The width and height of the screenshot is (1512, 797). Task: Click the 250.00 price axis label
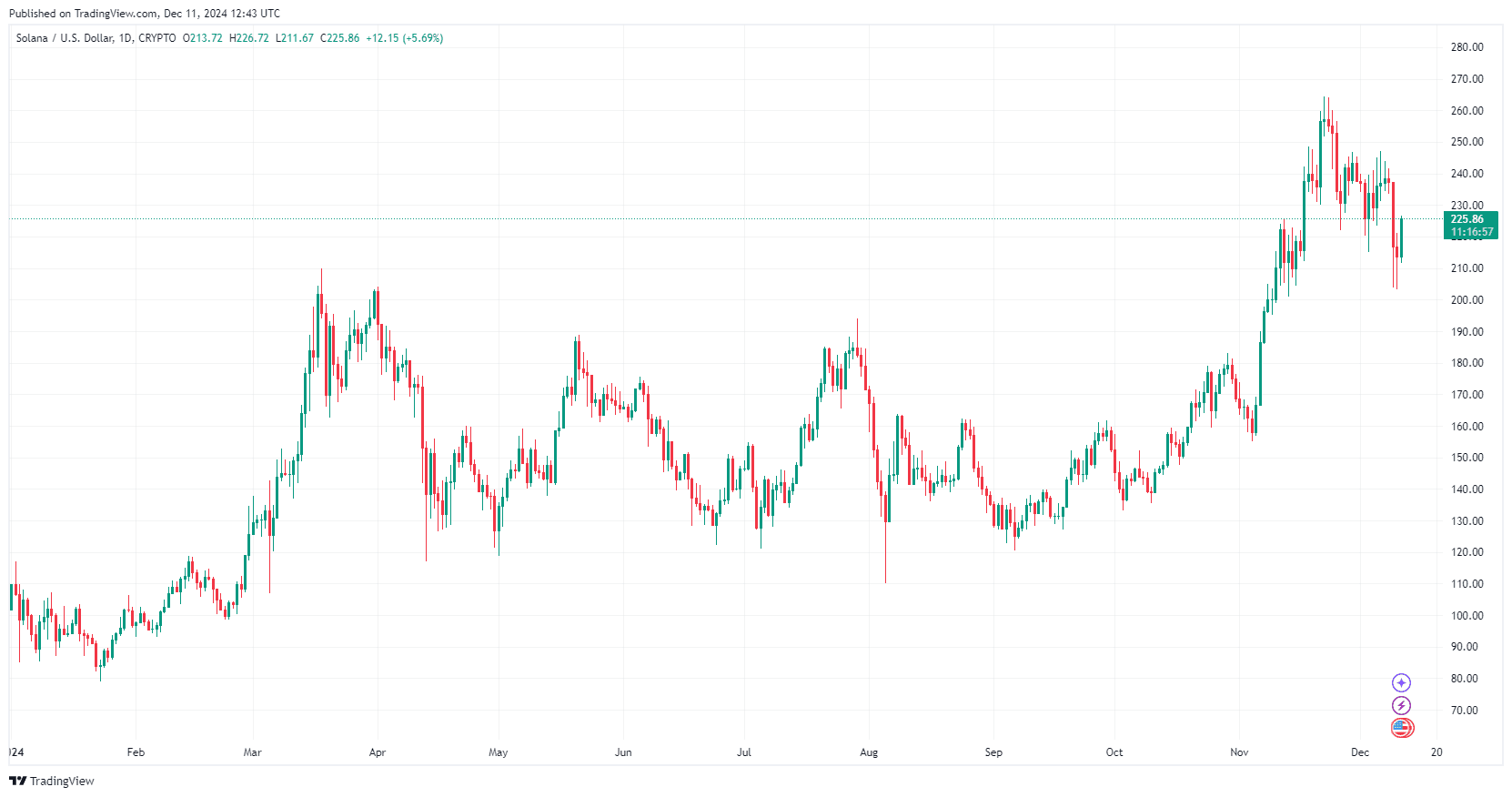1467,142
